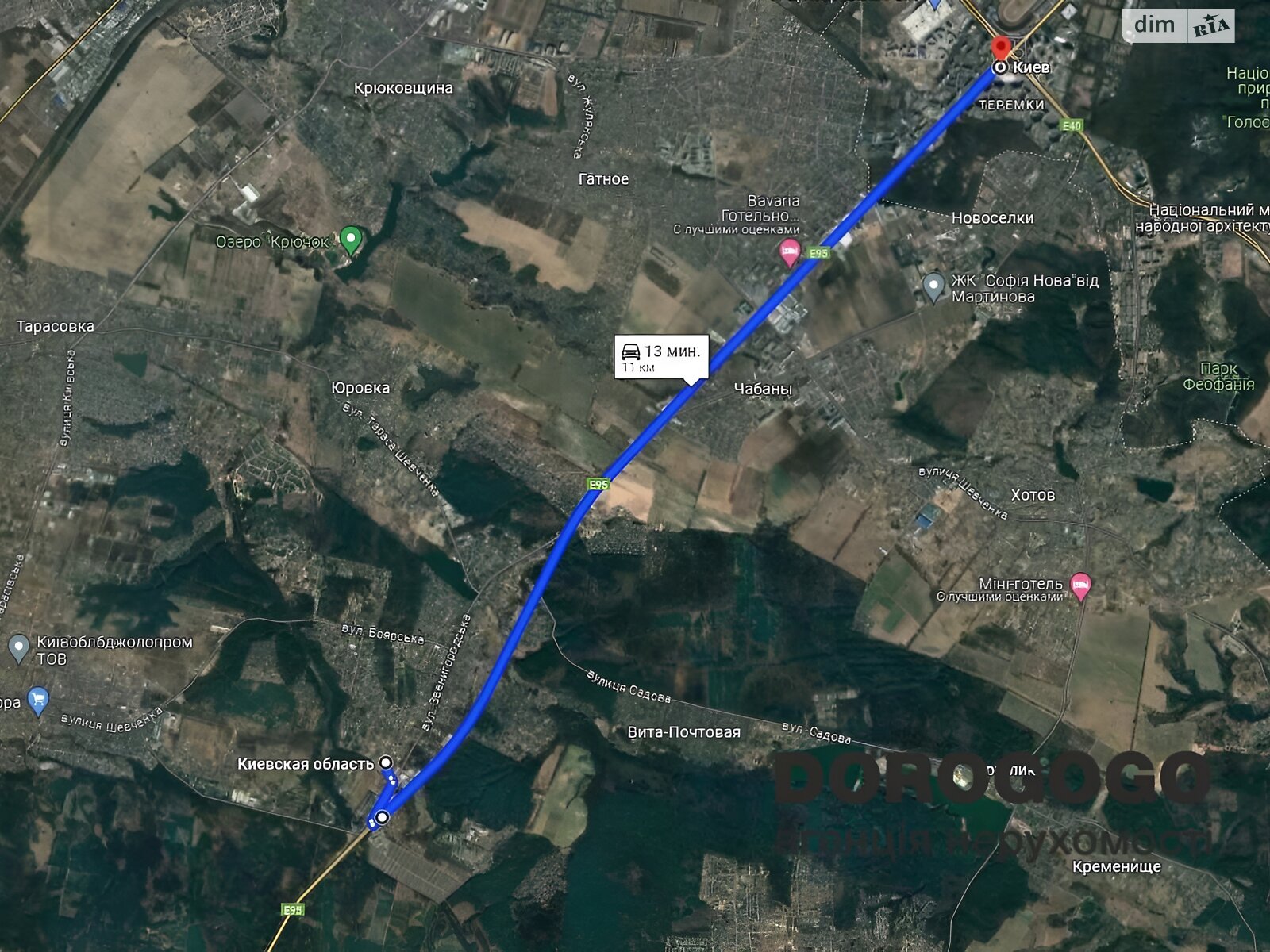Viewport: 1270px width, 952px height.
Task: Open the 13 мин. 11 км route callout
Action: tap(661, 356)
